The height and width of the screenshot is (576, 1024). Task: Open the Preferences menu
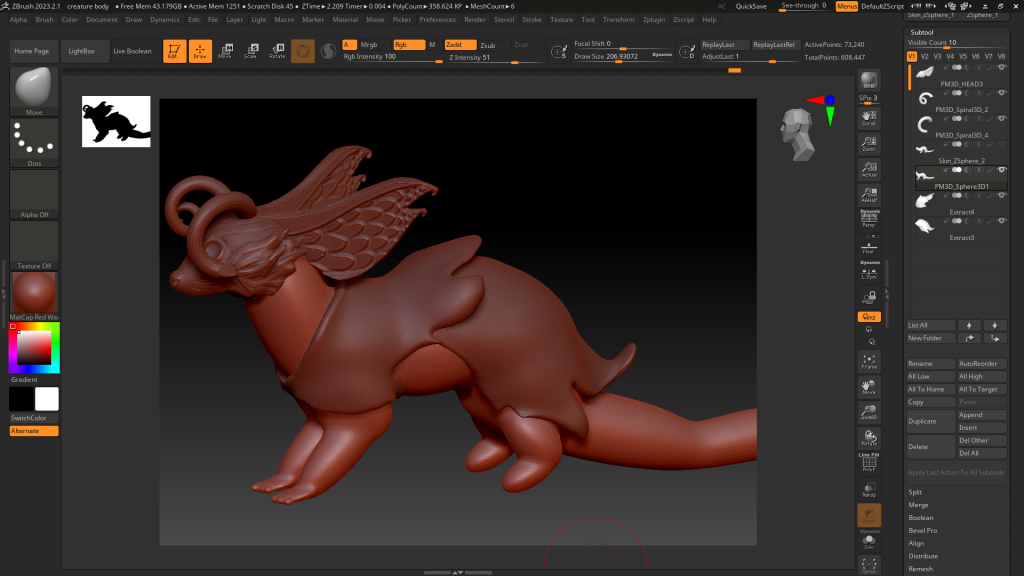click(x=437, y=19)
